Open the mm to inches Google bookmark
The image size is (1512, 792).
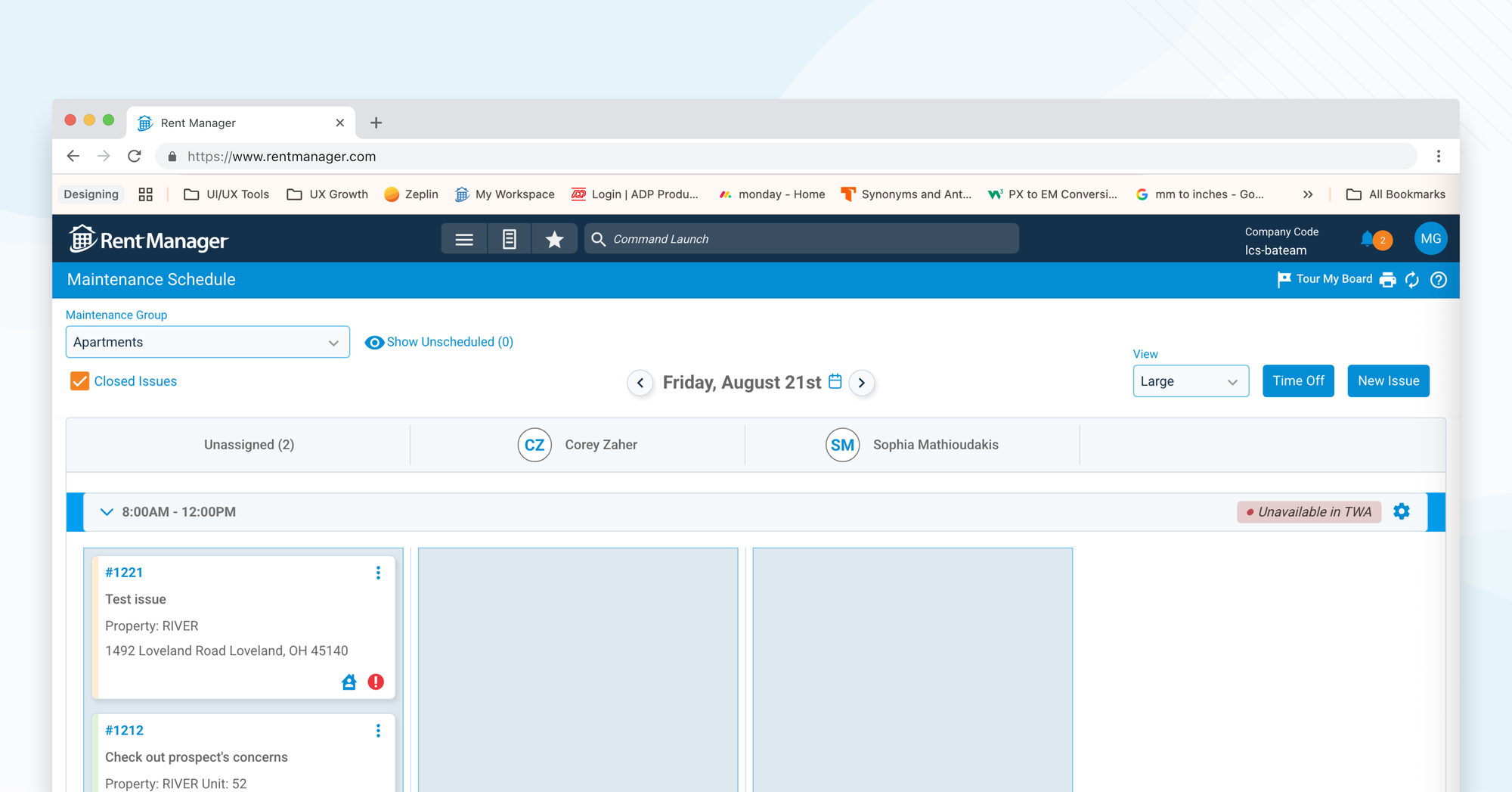(1199, 194)
